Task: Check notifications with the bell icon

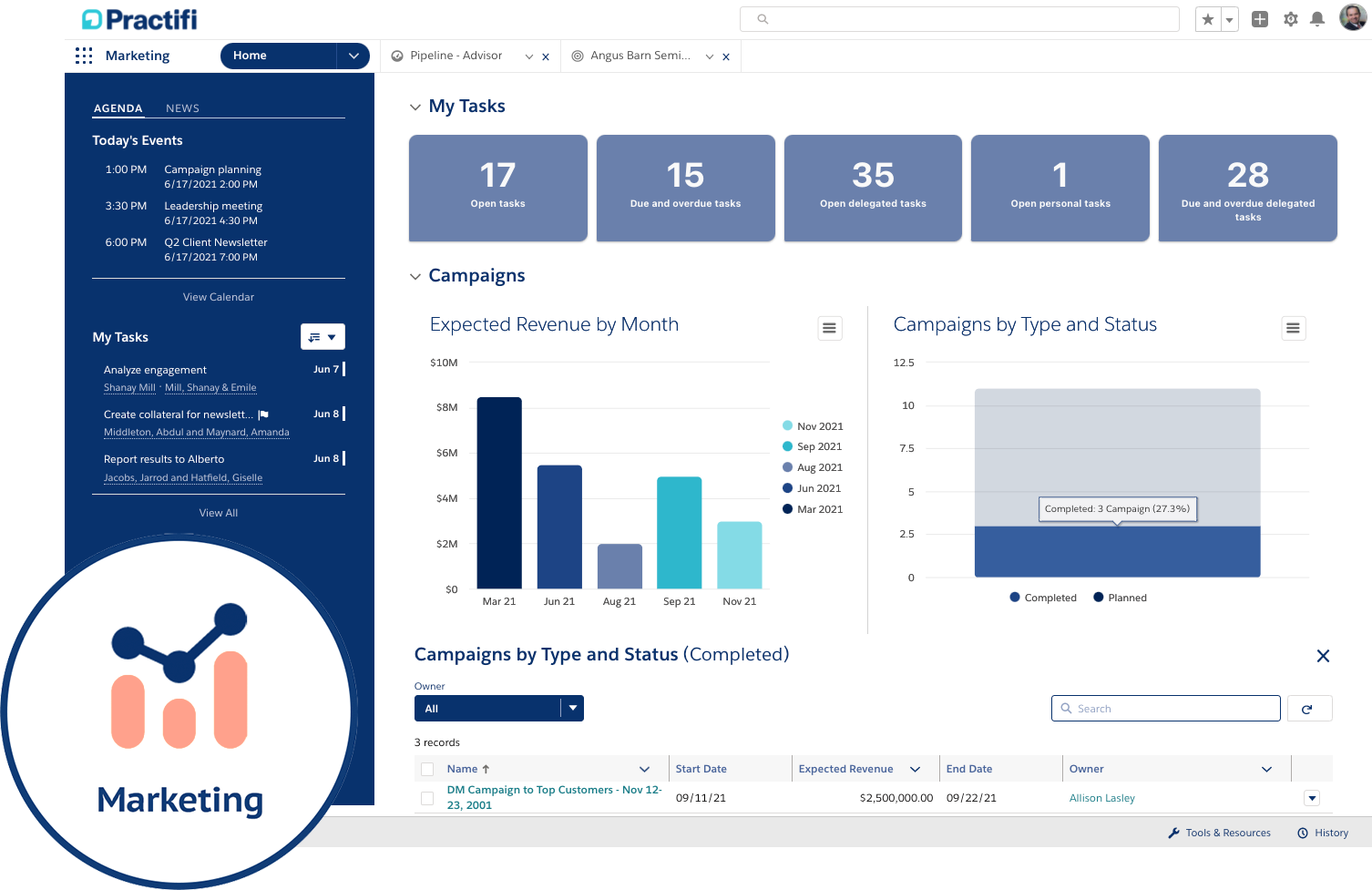Action: pos(1317,18)
